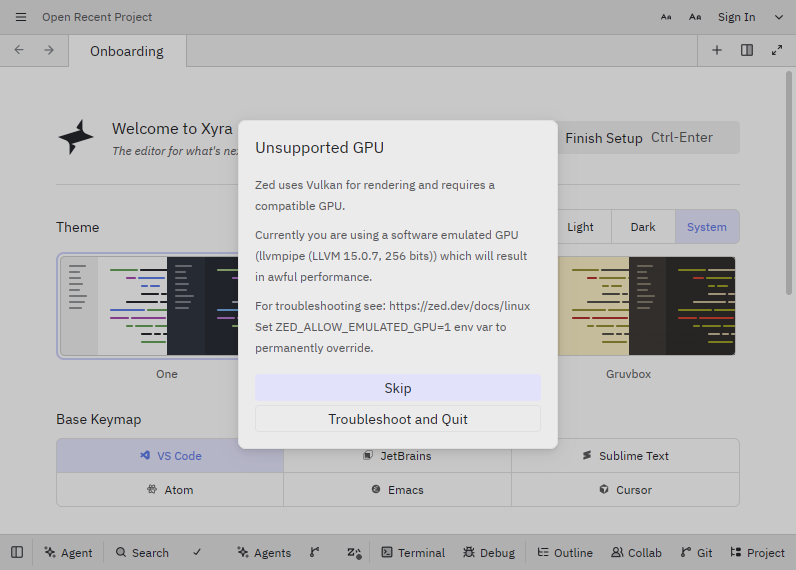Open the Agent panel
The width and height of the screenshot is (796, 570).
68,552
